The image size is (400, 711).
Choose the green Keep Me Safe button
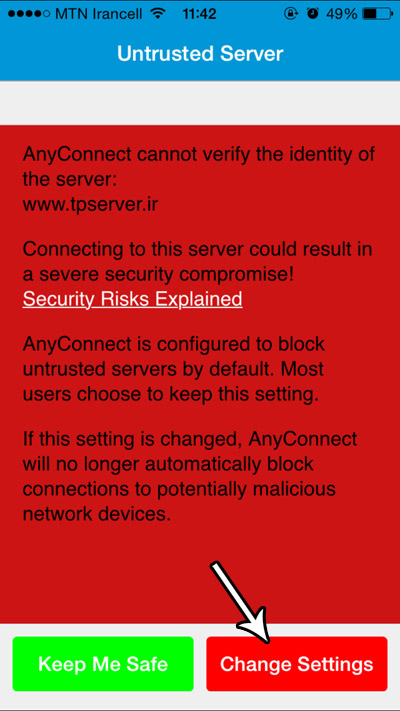click(103, 664)
